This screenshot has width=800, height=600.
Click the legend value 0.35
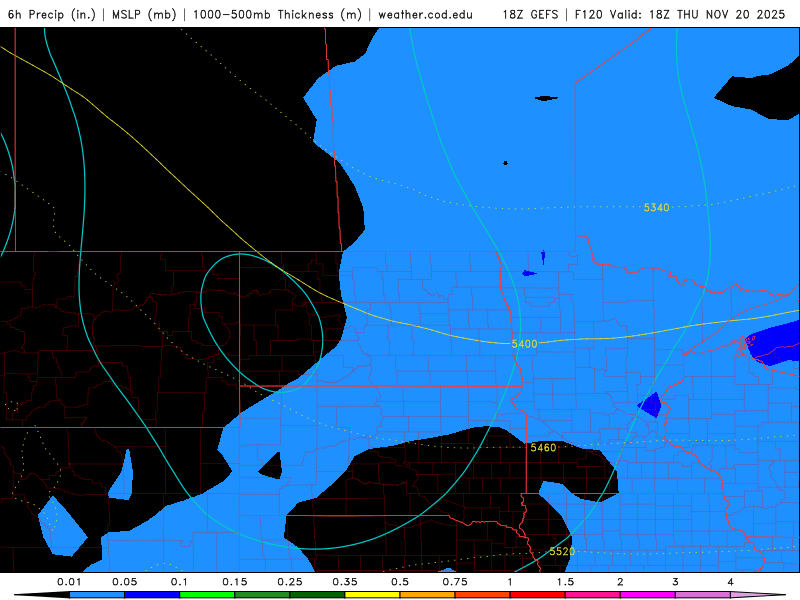(345, 582)
